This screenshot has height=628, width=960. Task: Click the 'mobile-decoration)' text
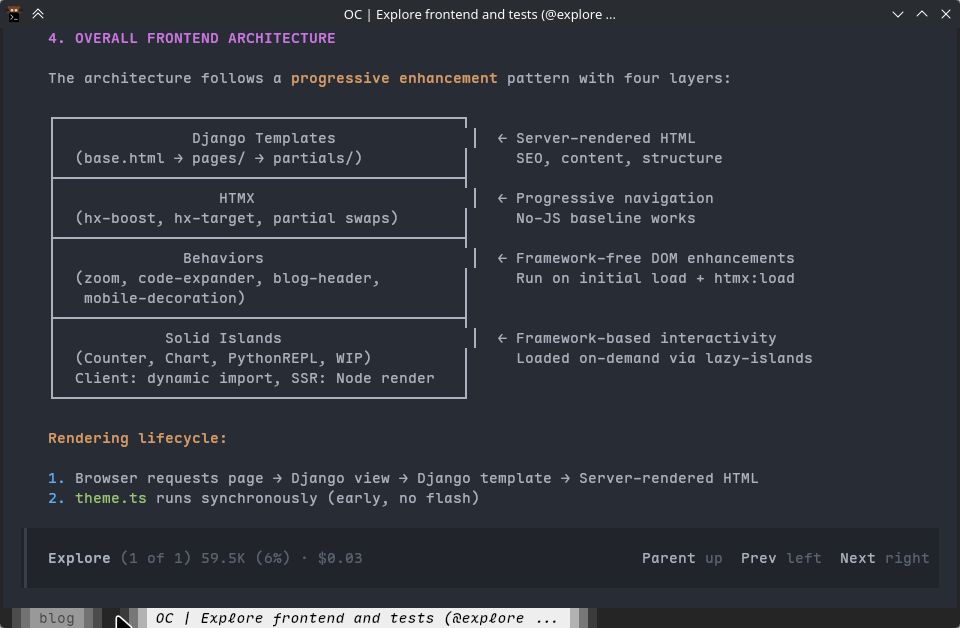tap(164, 298)
